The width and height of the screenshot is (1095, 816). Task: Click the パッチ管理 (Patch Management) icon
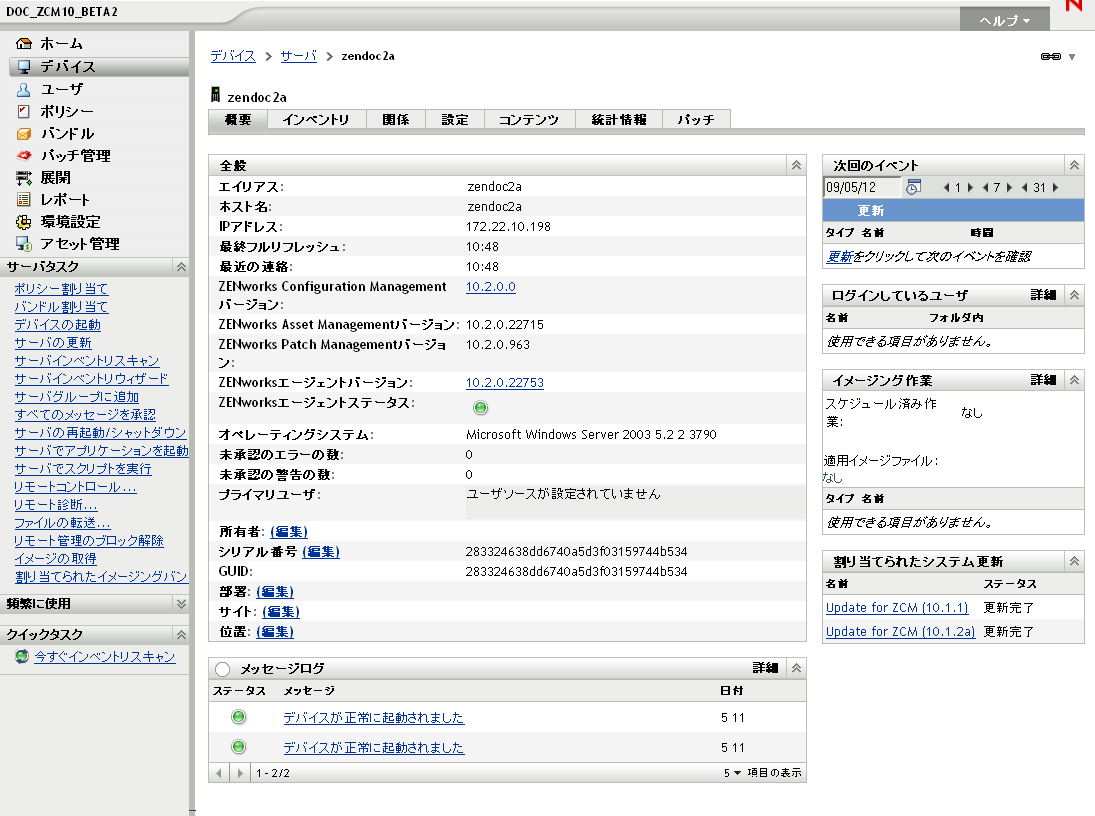coord(24,155)
